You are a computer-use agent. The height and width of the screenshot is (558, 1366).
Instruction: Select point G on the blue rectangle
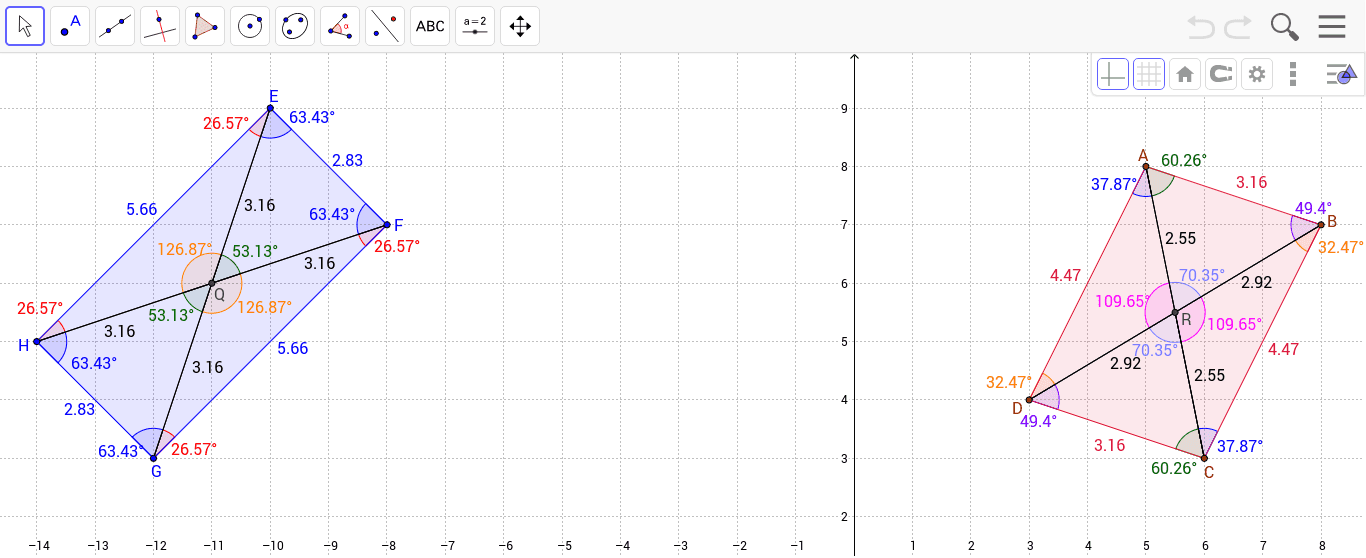pos(153,459)
